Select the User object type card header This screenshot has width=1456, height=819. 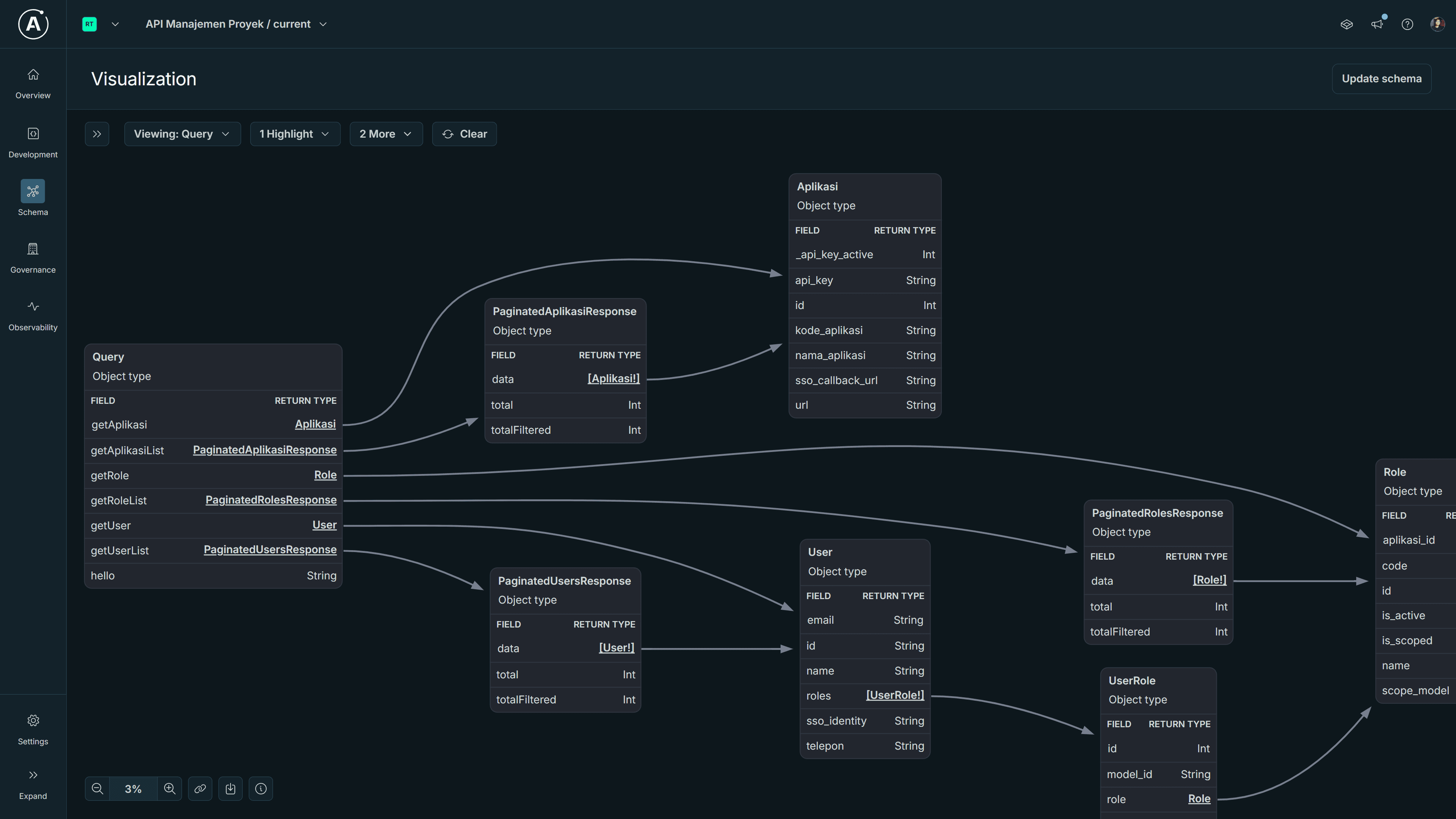tap(865, 562)
